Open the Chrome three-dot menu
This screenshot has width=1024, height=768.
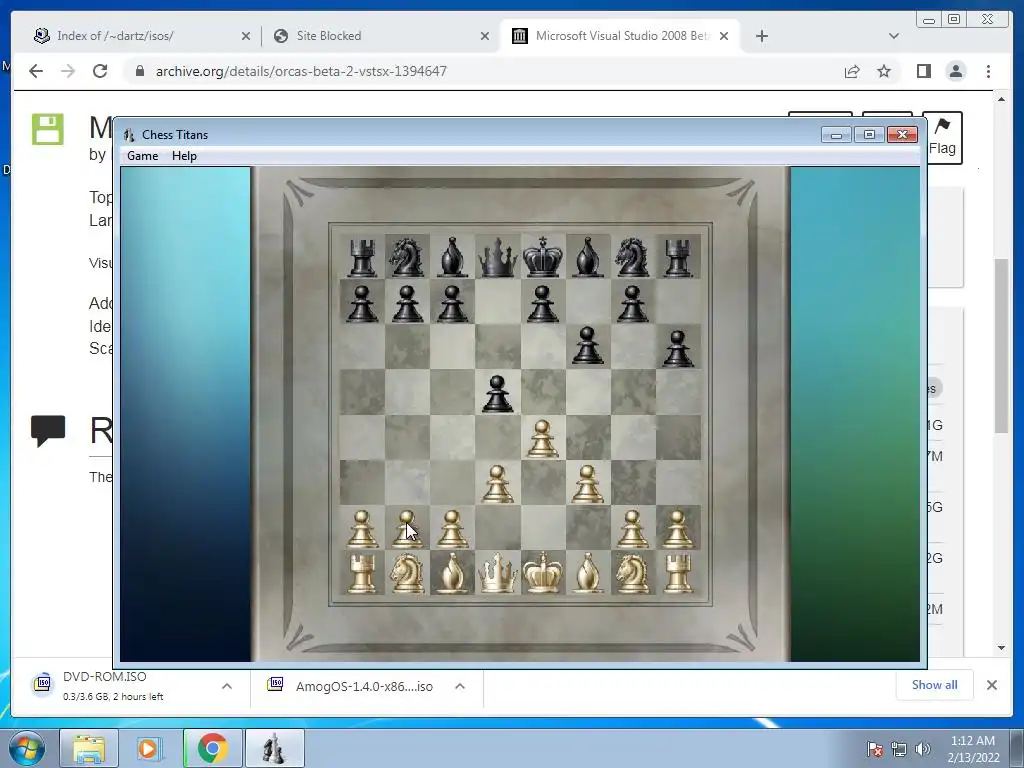[988, 71]
